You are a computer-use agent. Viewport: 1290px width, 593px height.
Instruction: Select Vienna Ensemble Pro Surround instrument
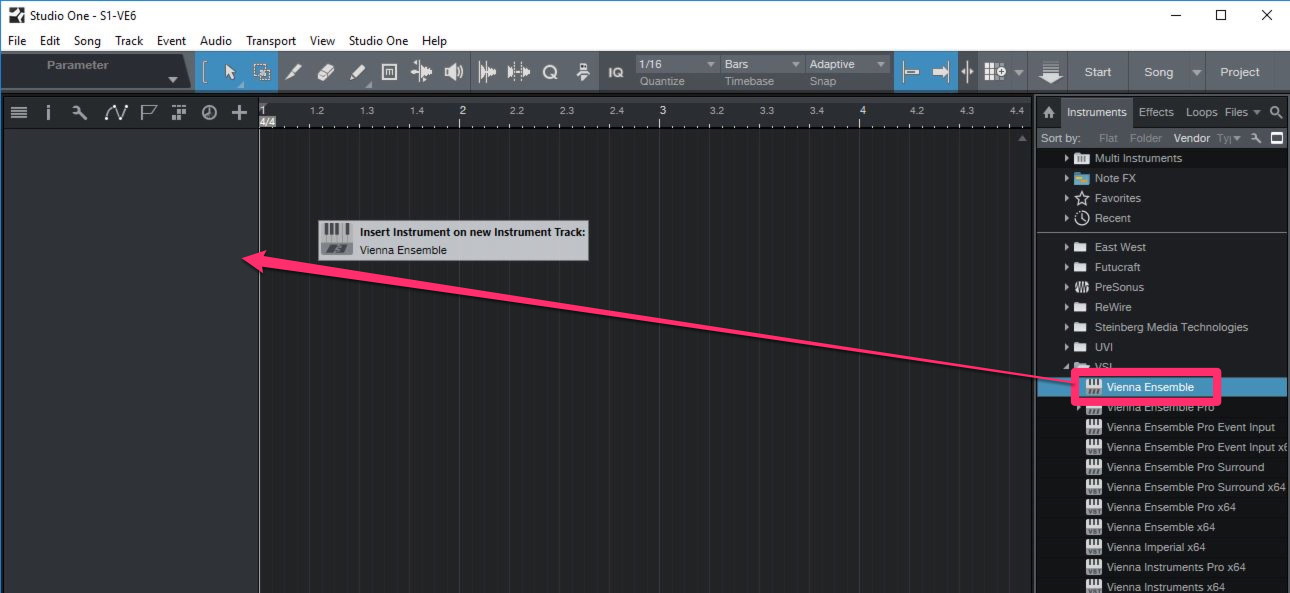coord(1185,467)
